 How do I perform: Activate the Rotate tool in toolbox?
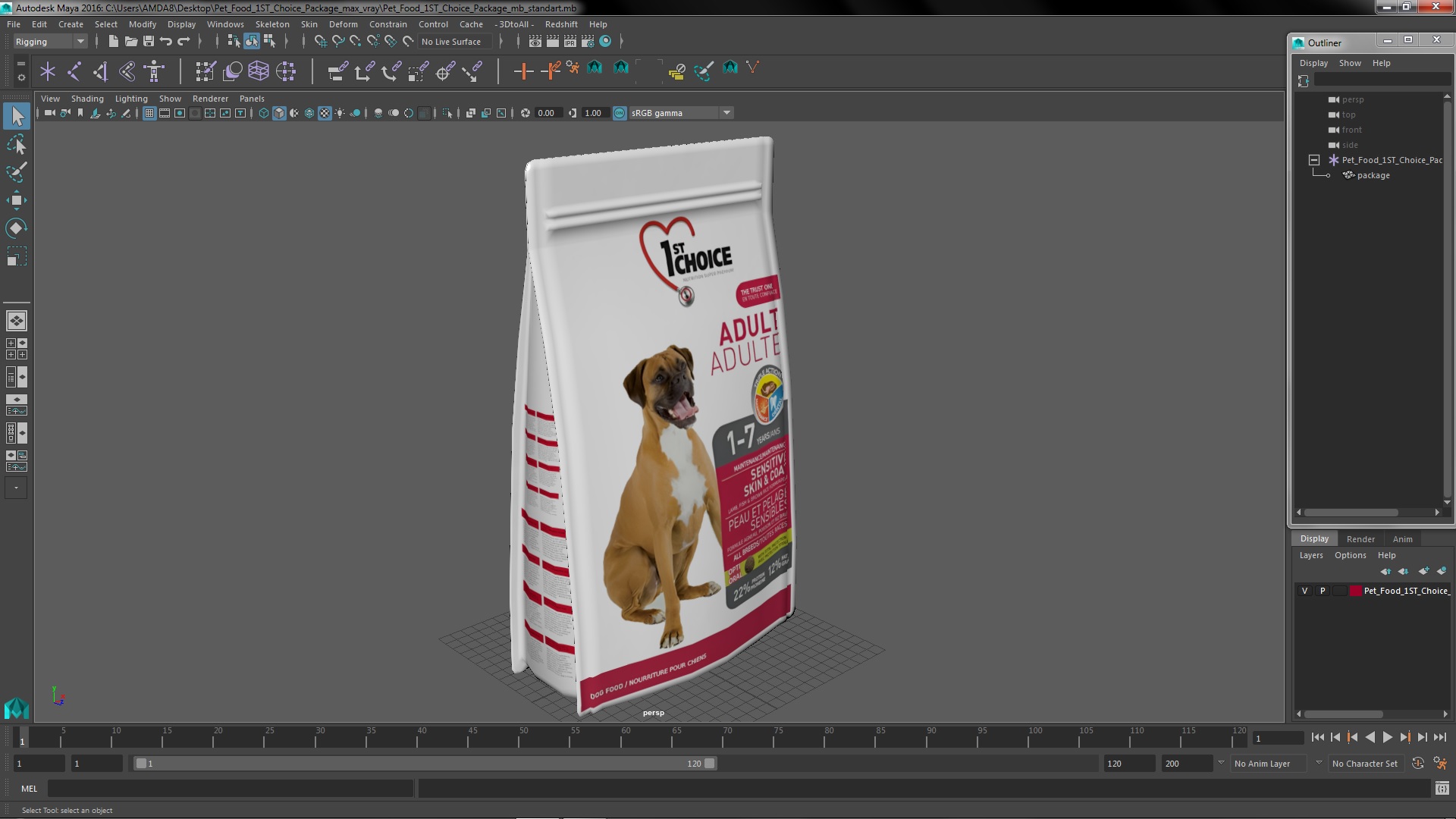pos(17,228)
